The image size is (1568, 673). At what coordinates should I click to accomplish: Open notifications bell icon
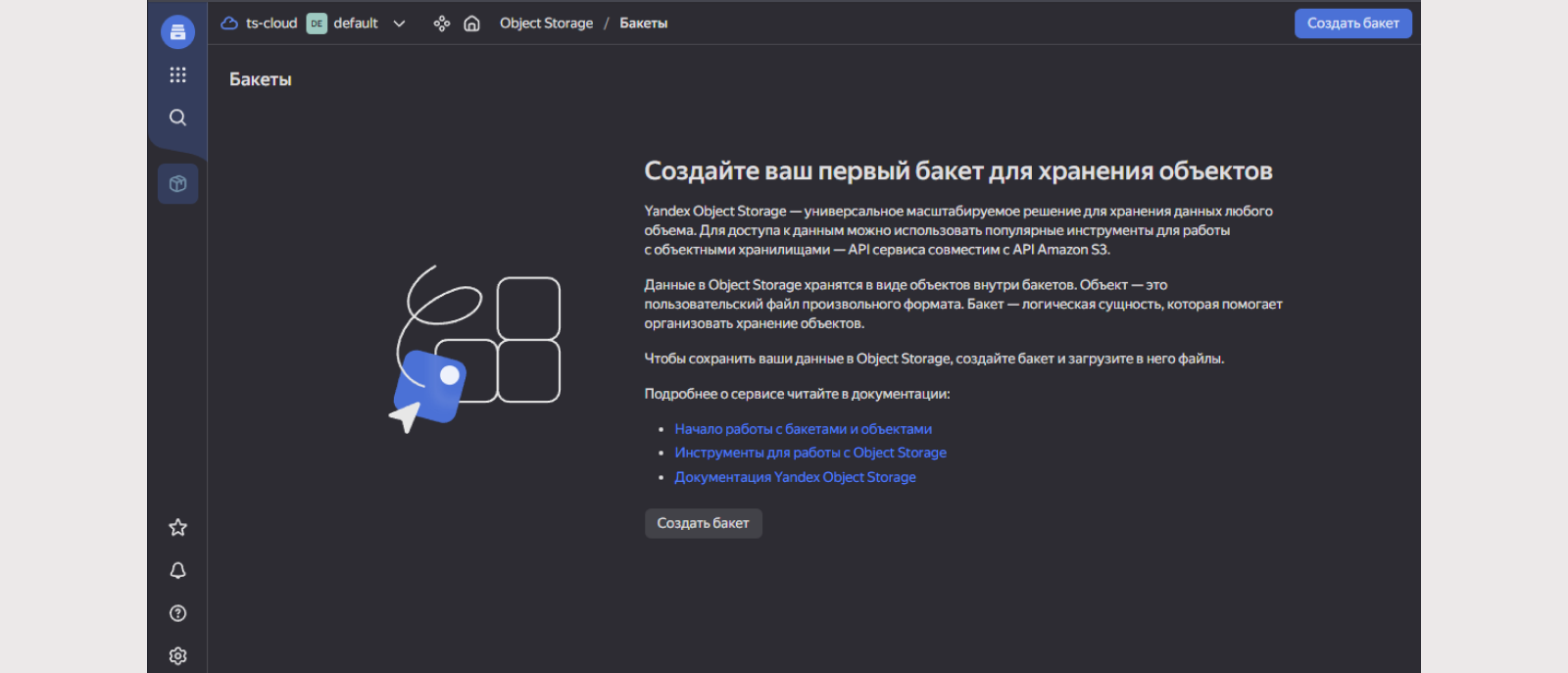pos(177,570)
